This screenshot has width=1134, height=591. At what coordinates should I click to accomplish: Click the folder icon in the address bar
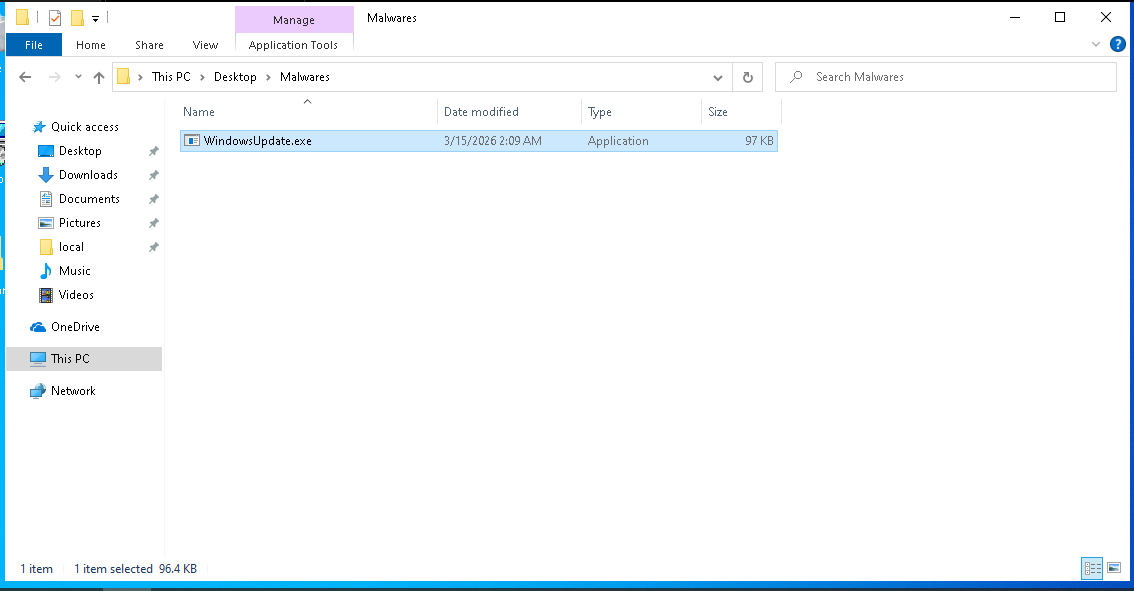pos(124,76)
